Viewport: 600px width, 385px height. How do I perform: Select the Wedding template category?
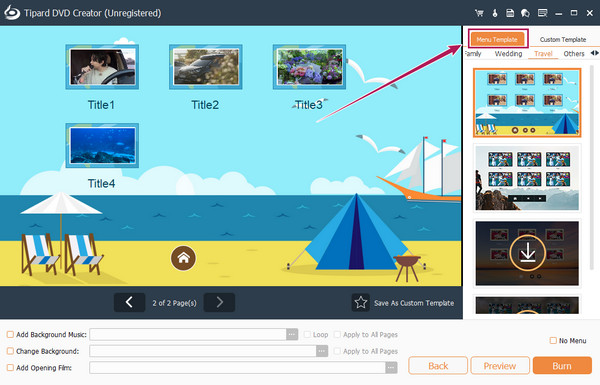point(508,54)
